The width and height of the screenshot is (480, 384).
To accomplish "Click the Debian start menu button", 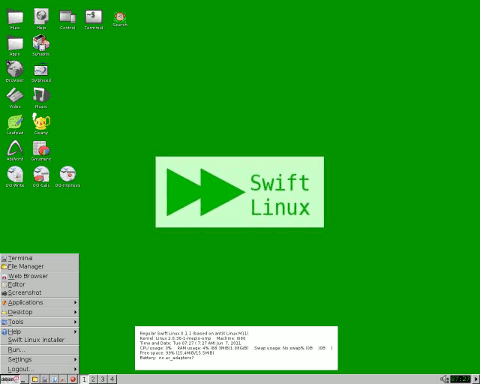I will click(x=10, y=379).
